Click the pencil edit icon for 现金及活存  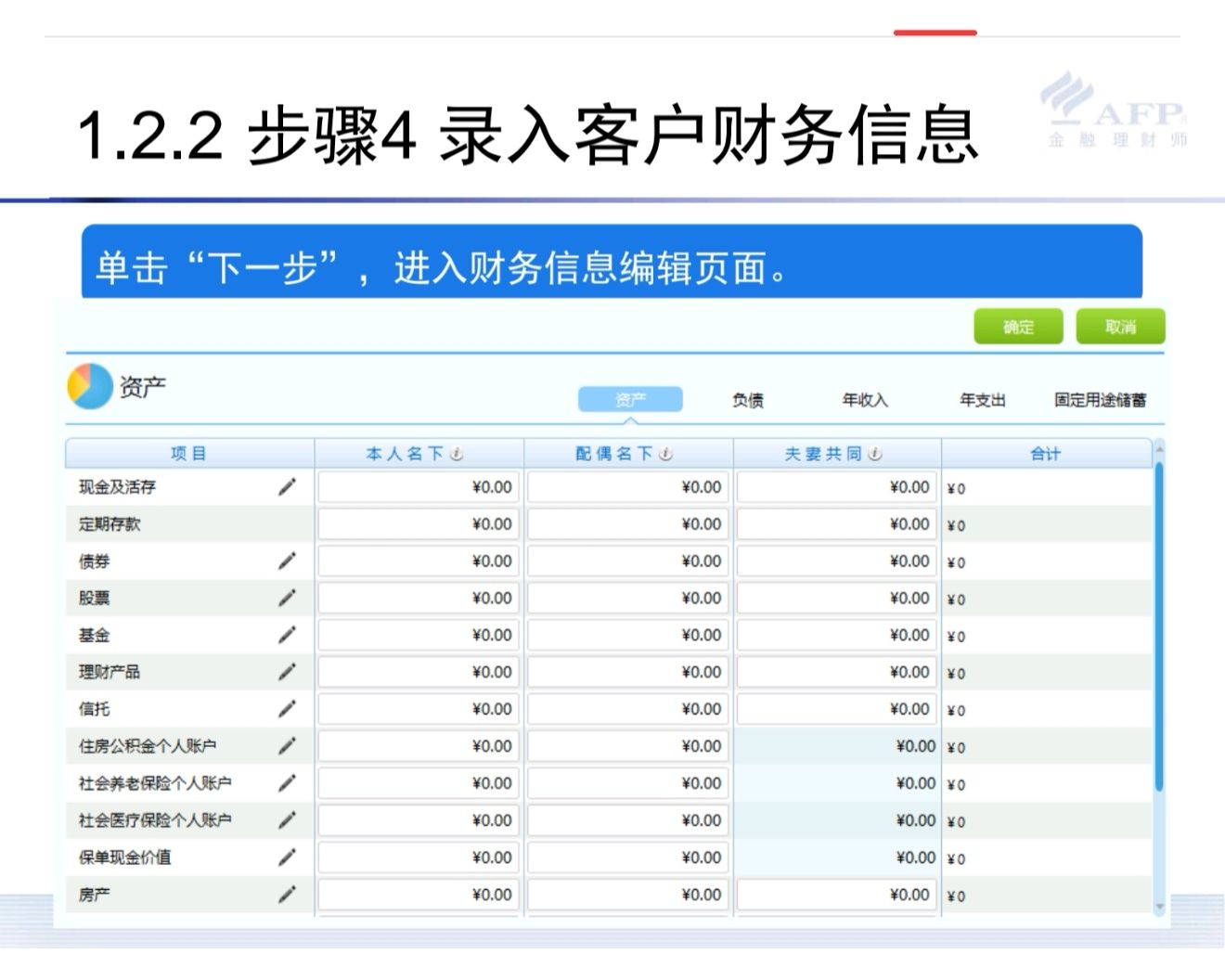(288, 487)
